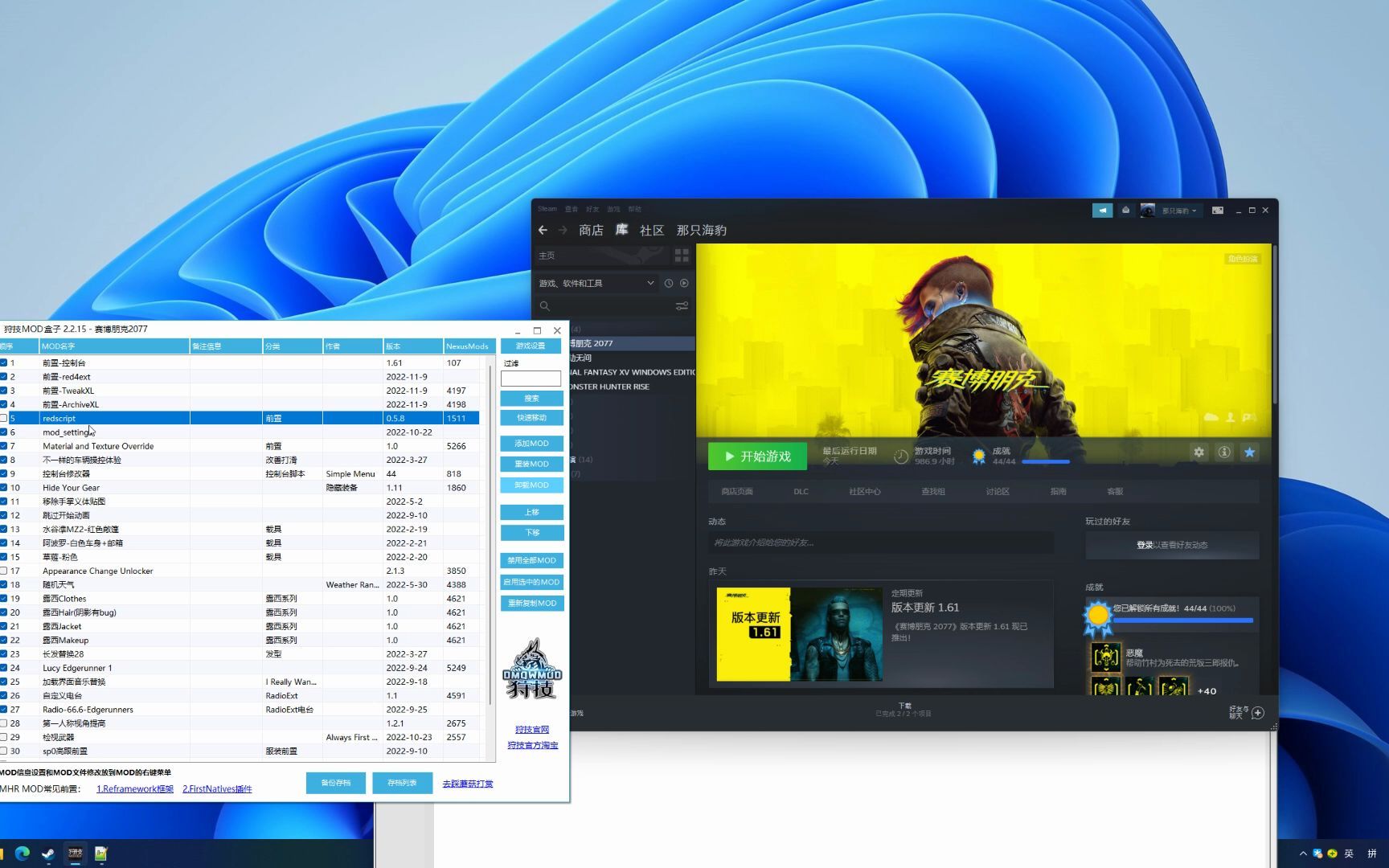
Task: Start the game with 开始游戏
Action: (757, 456)
